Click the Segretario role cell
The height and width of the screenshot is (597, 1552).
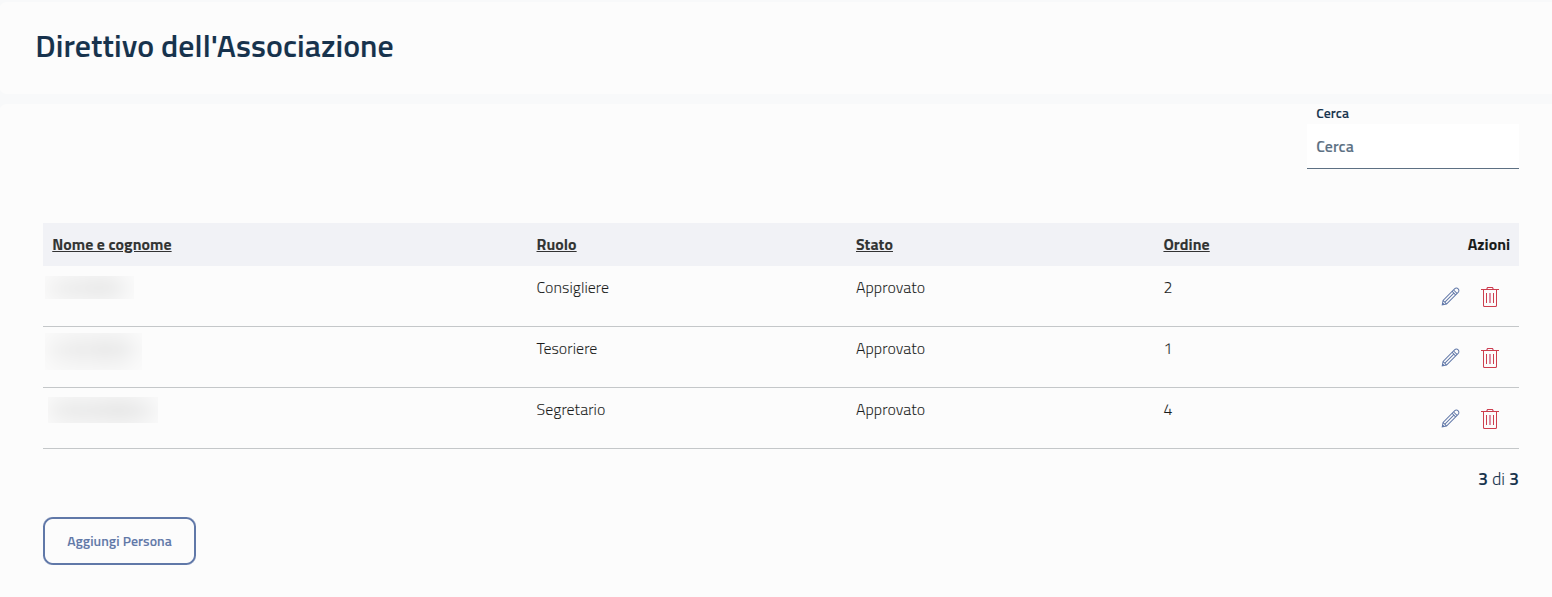tap(571, 410)
